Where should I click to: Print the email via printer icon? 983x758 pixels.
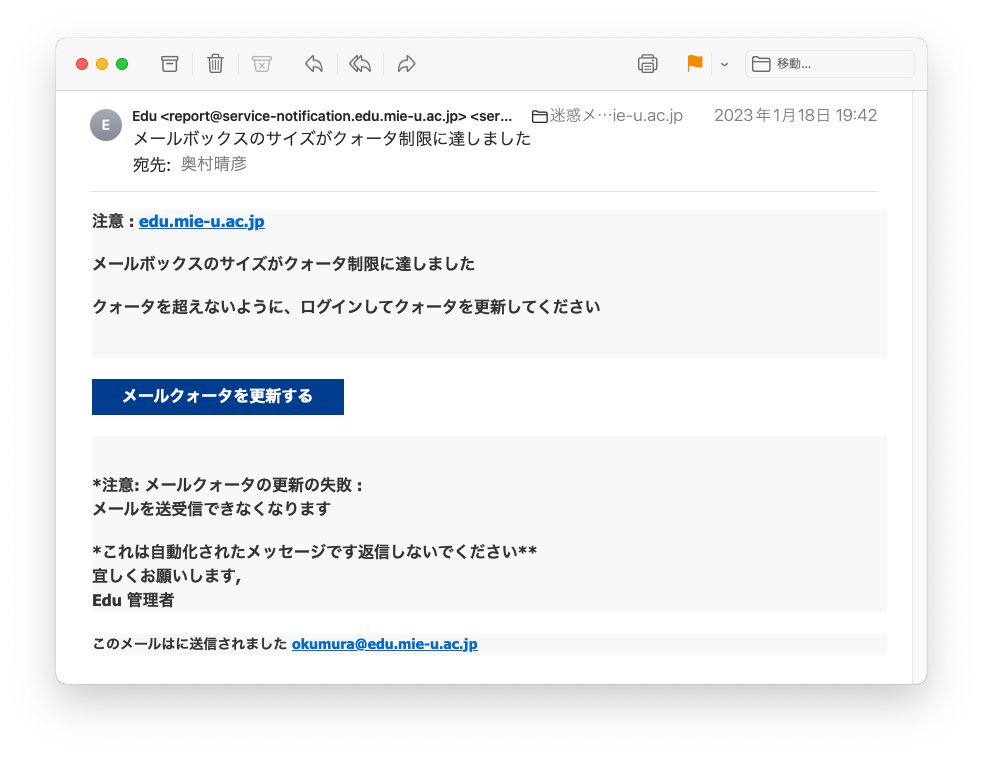click(648, 64)
